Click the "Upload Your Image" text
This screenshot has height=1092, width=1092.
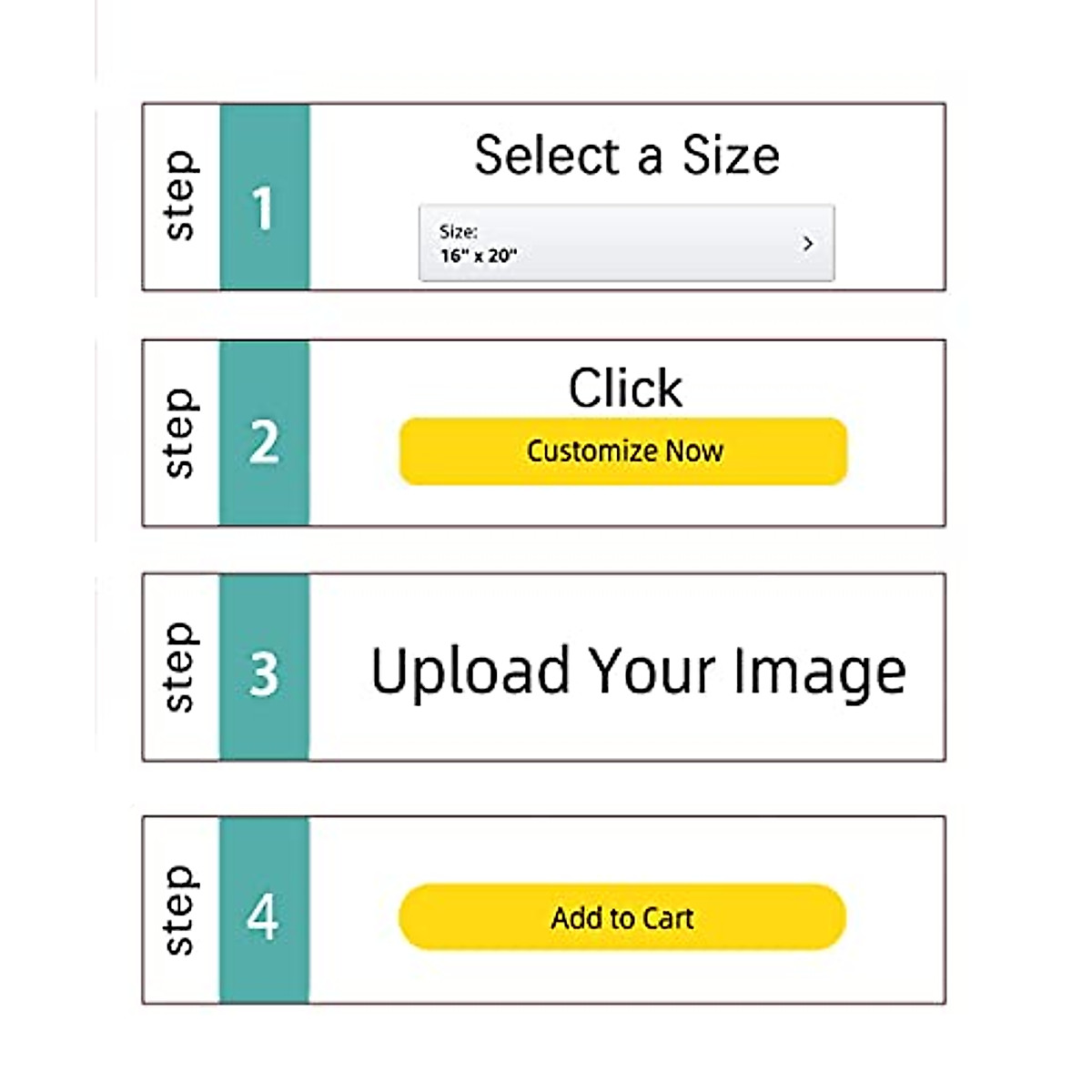pyautogui.click(x=638, y=672)
